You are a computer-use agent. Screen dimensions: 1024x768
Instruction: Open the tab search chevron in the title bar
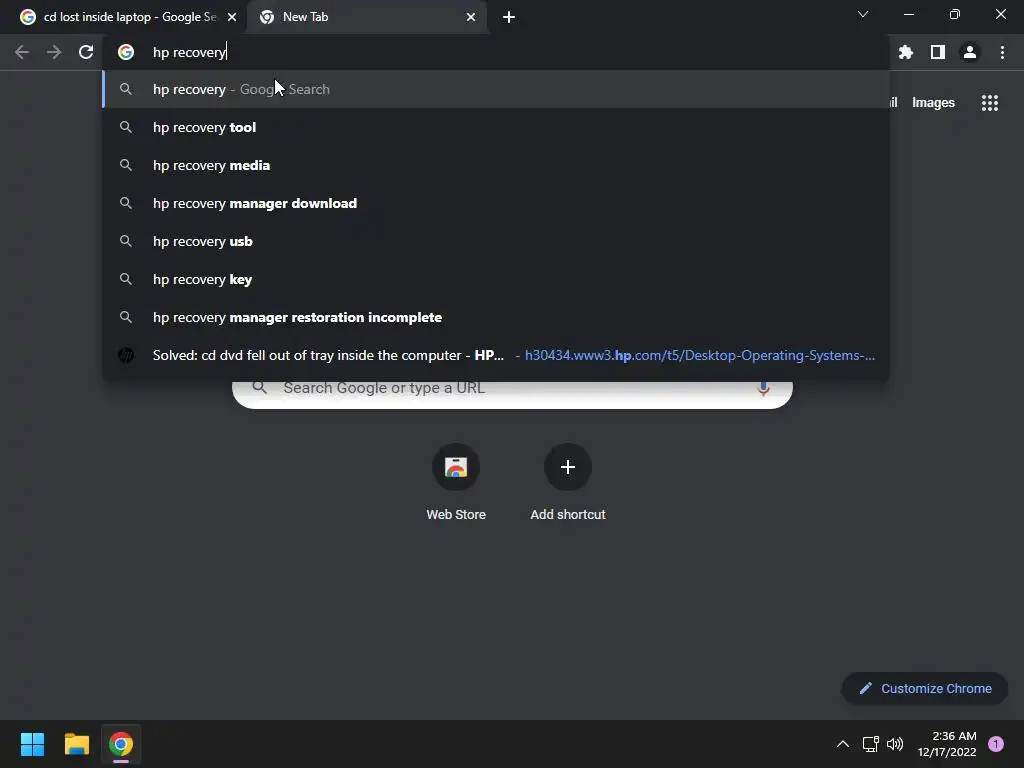tap(863, 14)
